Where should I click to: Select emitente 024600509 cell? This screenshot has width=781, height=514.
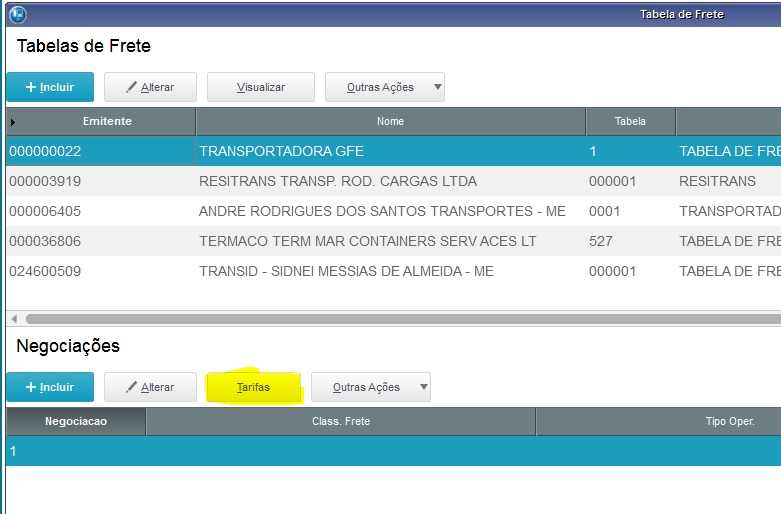tap(101, 271)
